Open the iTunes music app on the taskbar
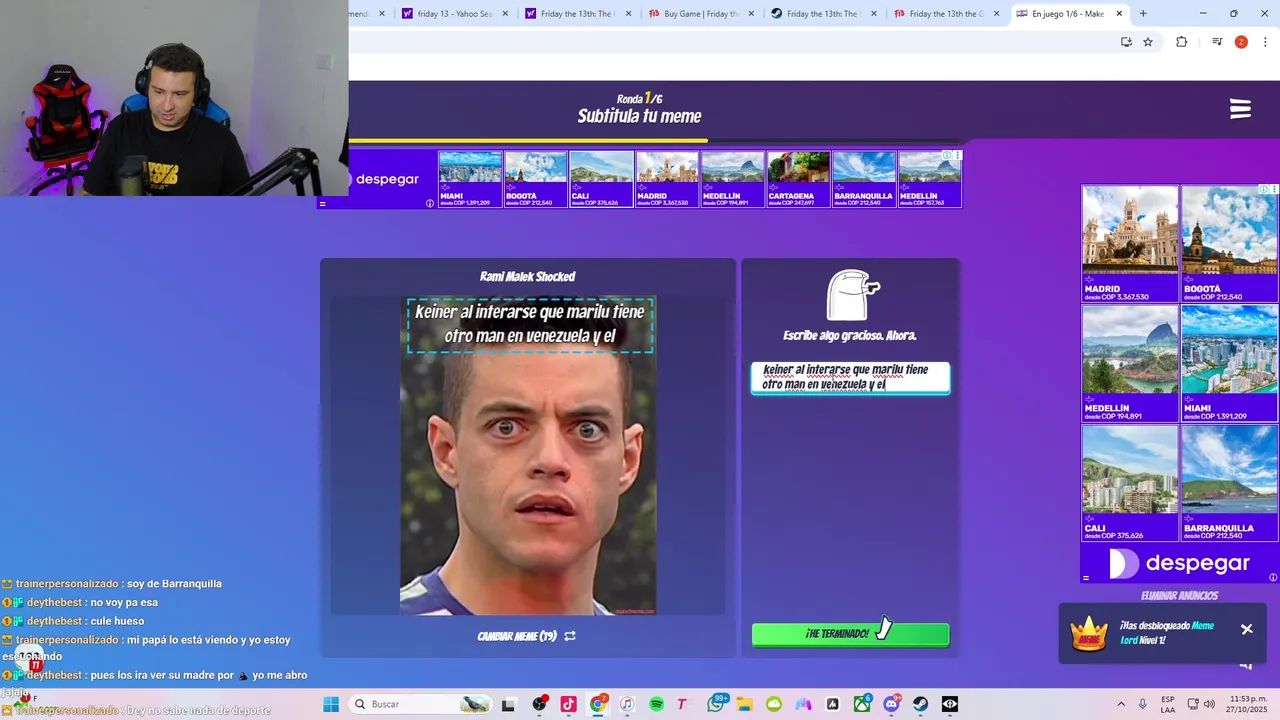This screenshot has width=1280, height=720. 627,704
